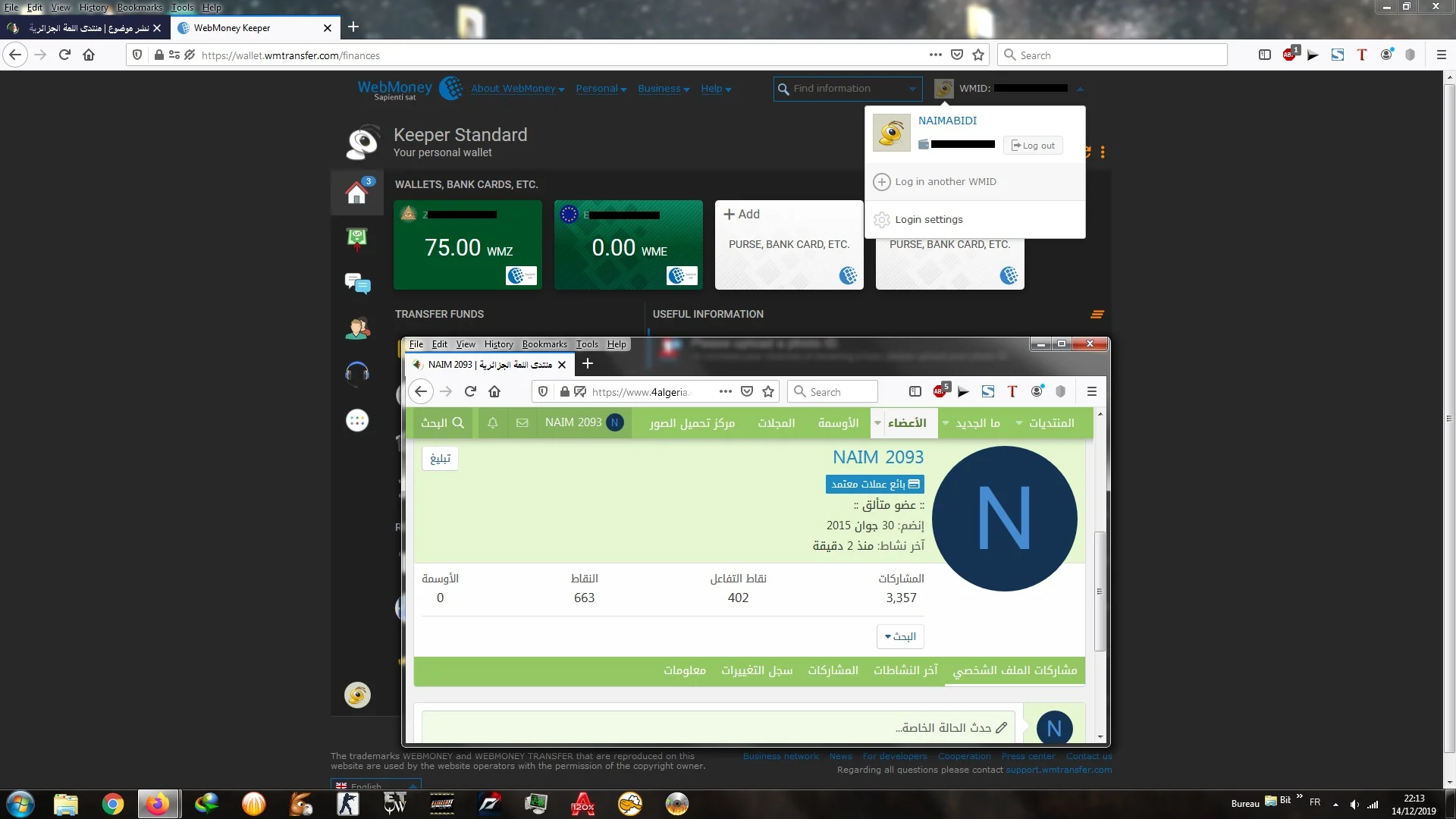Expand the About WebMoney dropdown menu

pyautogui.click(x=517, y=89)
